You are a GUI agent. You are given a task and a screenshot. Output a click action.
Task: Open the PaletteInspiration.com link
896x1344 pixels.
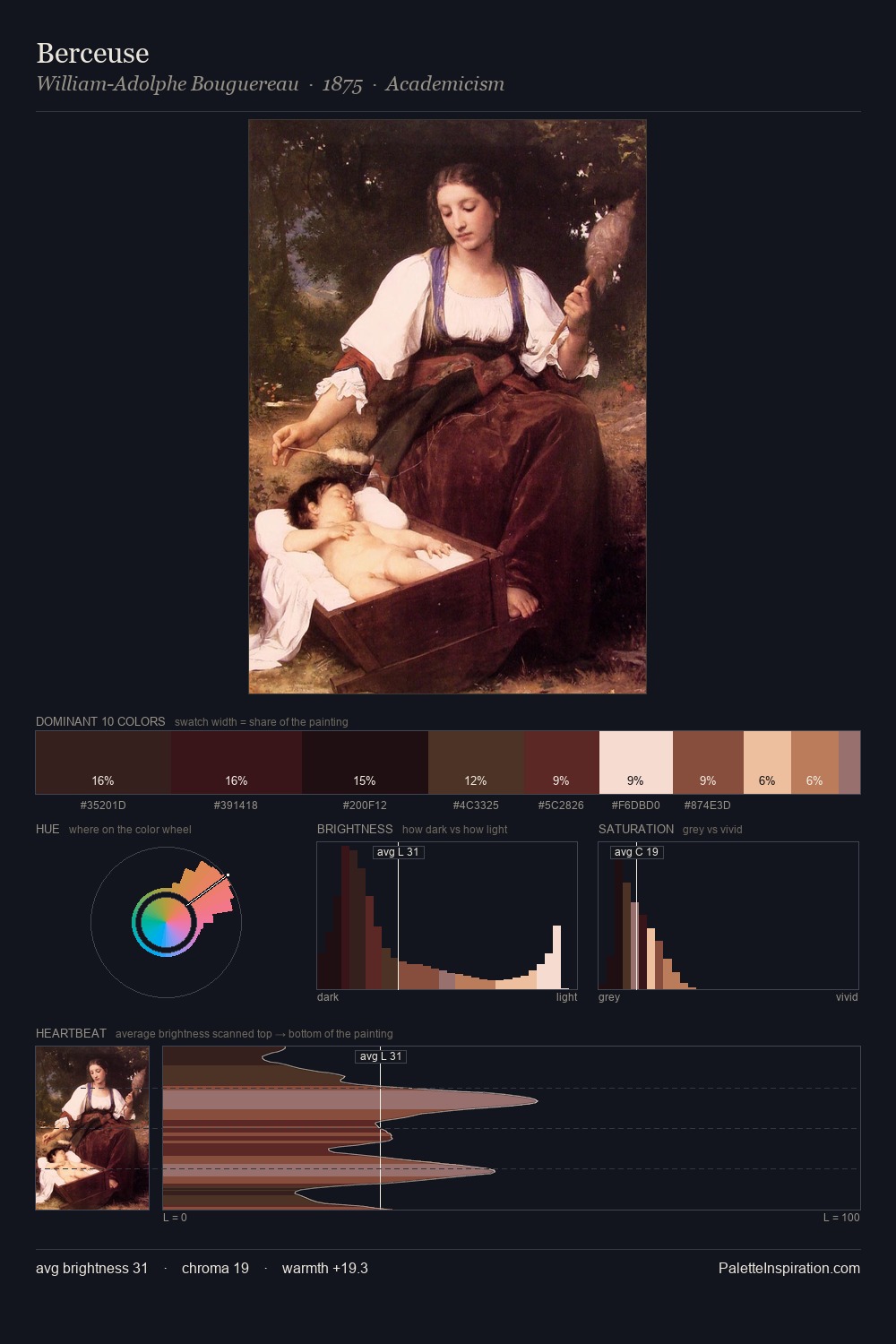coord(789,1268)
